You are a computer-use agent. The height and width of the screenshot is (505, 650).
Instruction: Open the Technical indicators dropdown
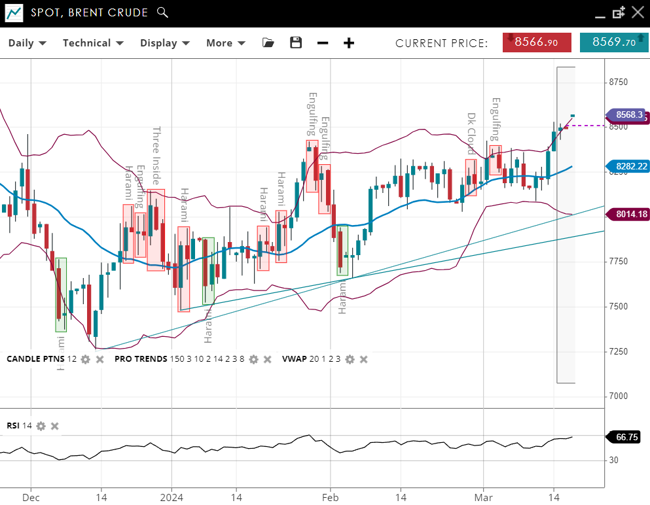tap(93, 43)
